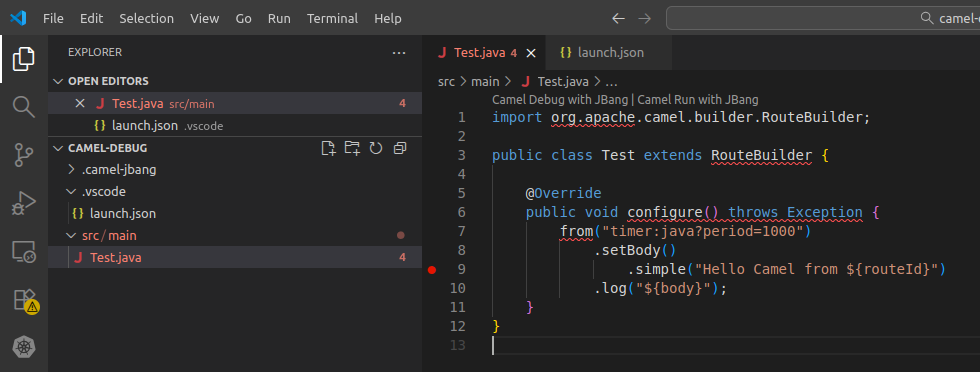Open the Terminal menu
This screenshot has width=980, height=372.
[332, 18]
